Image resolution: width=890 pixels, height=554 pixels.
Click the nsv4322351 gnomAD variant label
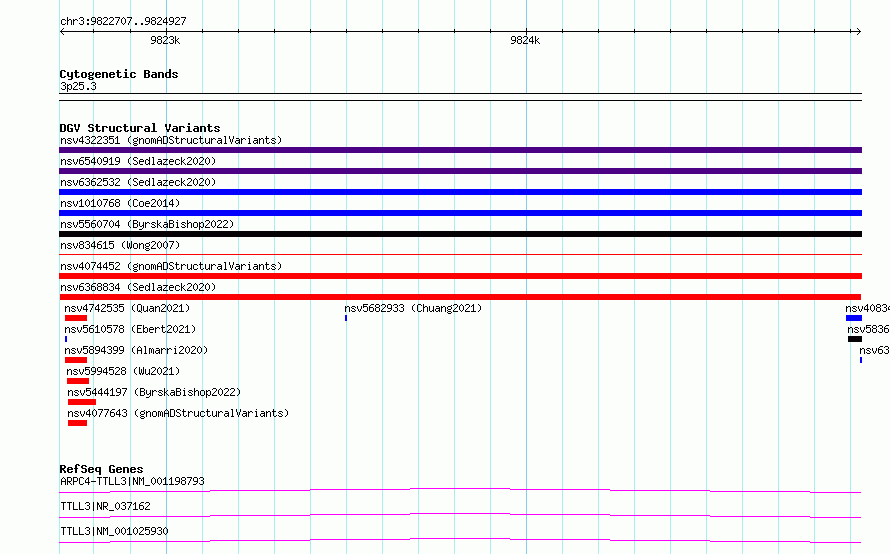tap(171, 140)
